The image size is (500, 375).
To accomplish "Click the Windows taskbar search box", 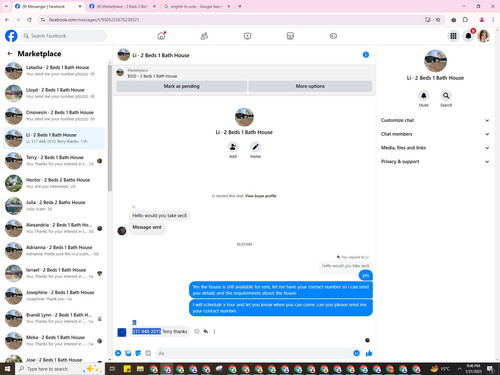I will click(x=59, y=369).
